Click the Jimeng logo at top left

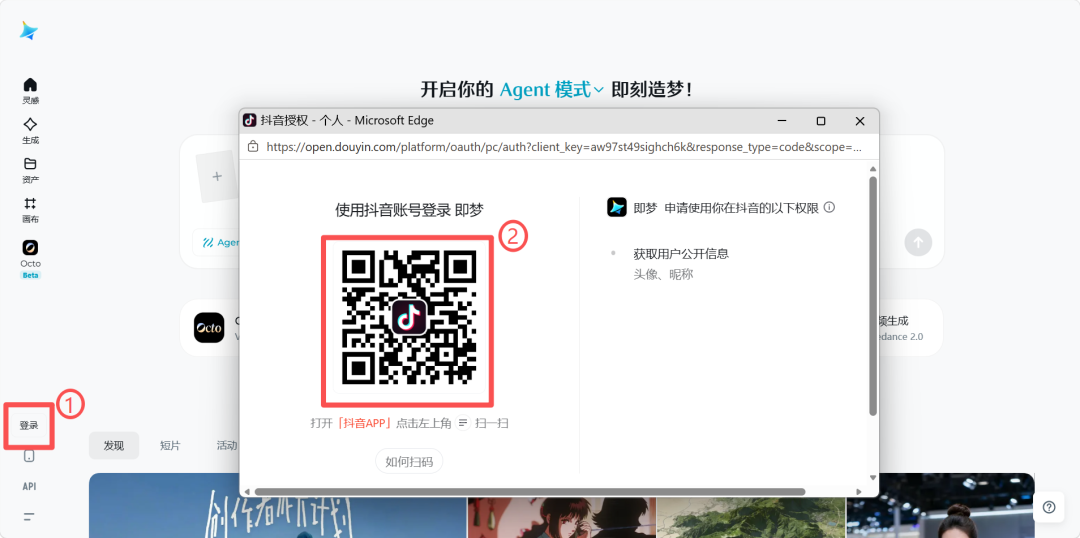[x=29, y=30]
